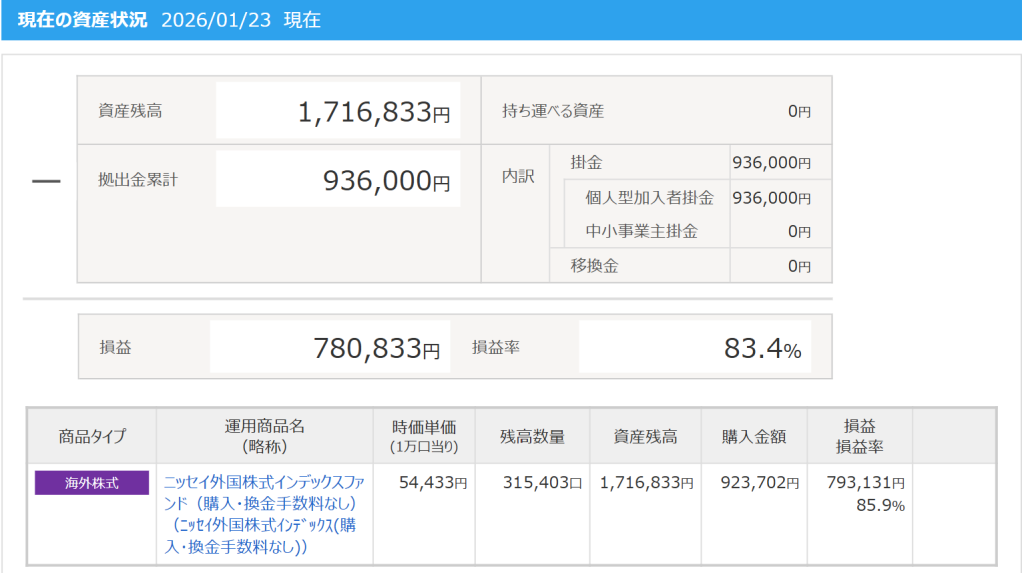Click the 923,702円 purchase amount cell
This screenshot has width=1024, height=573.
click(760, 483)
